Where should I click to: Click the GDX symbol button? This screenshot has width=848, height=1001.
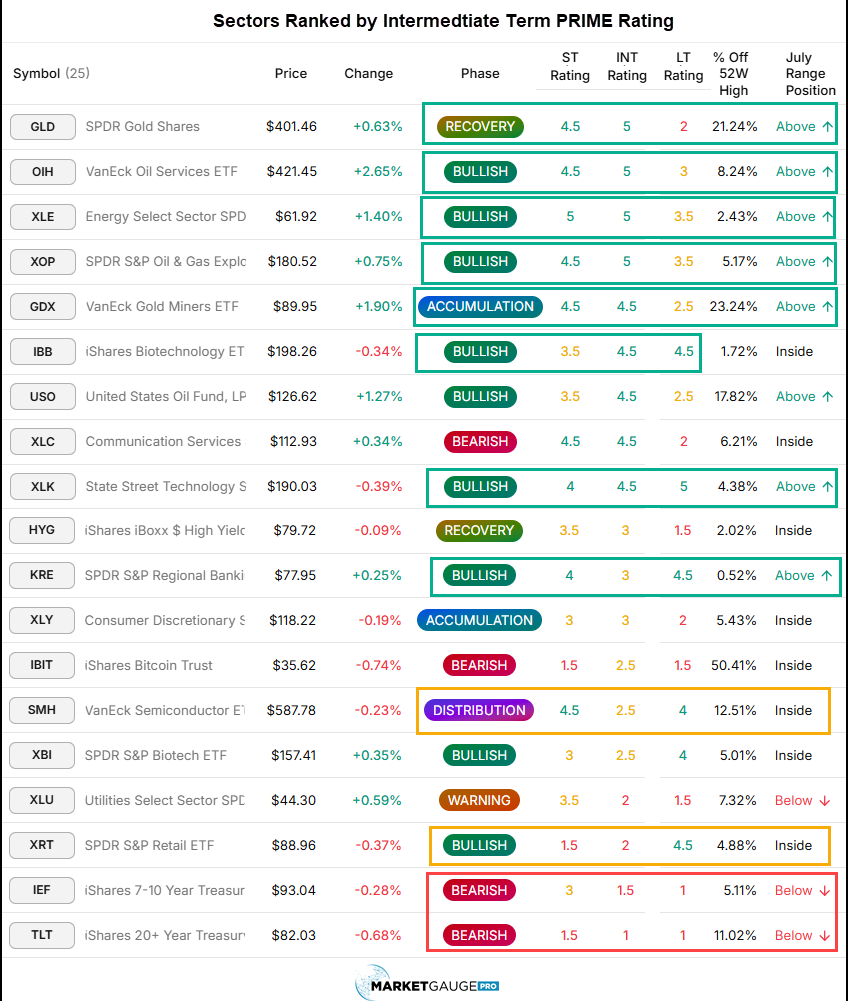43,306
